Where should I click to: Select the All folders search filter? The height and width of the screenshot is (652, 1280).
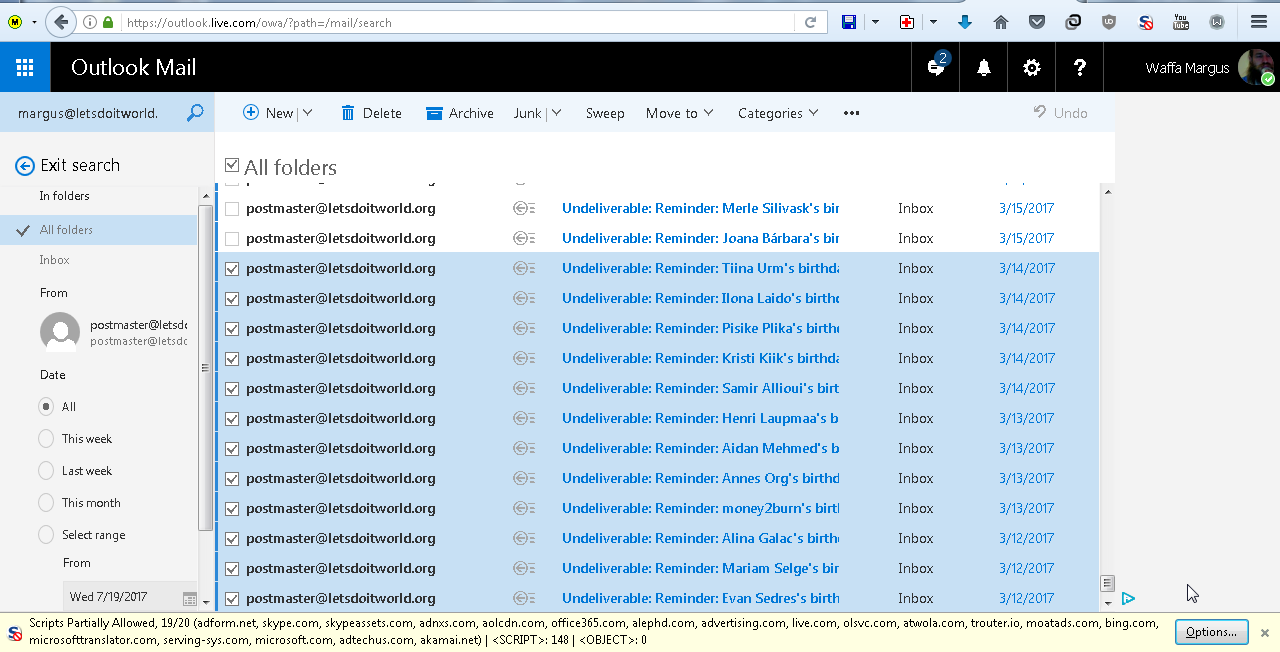click(99, 230)
